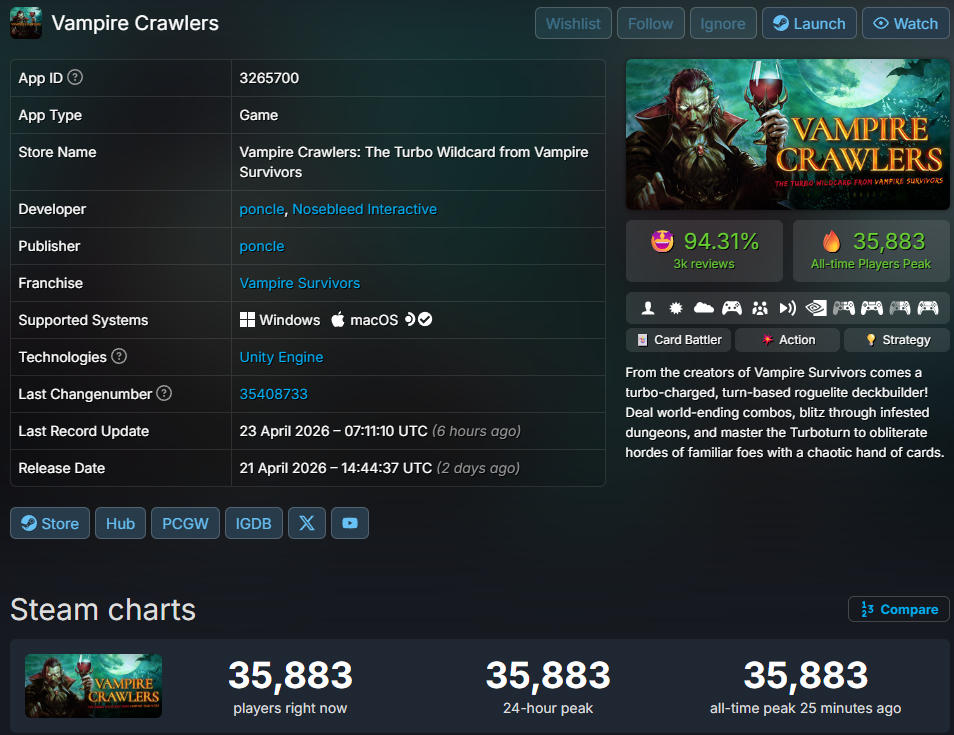Add game to Wishlist
The width and height of the screenshot is (954, 735).
573,23
